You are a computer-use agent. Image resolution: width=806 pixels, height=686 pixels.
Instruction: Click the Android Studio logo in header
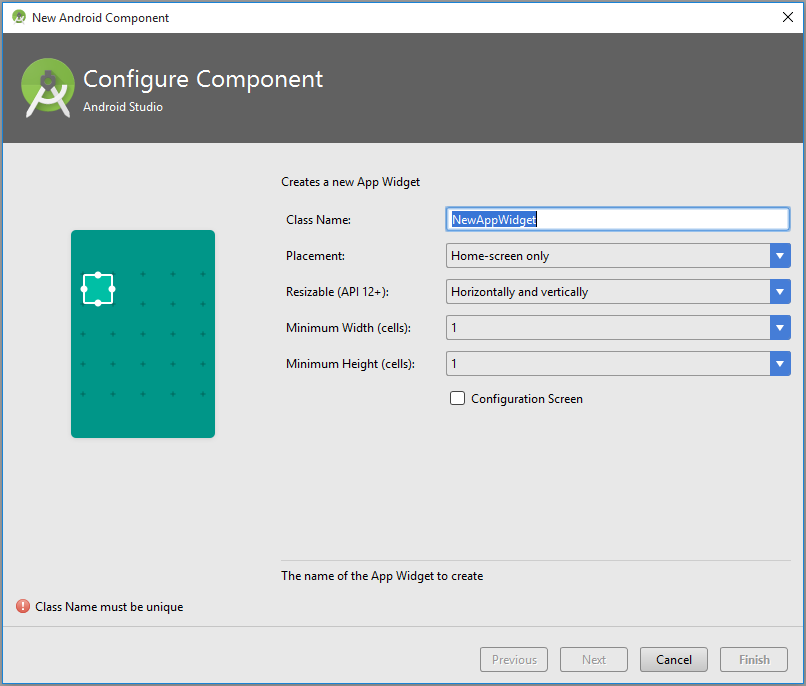click(48, 88)
